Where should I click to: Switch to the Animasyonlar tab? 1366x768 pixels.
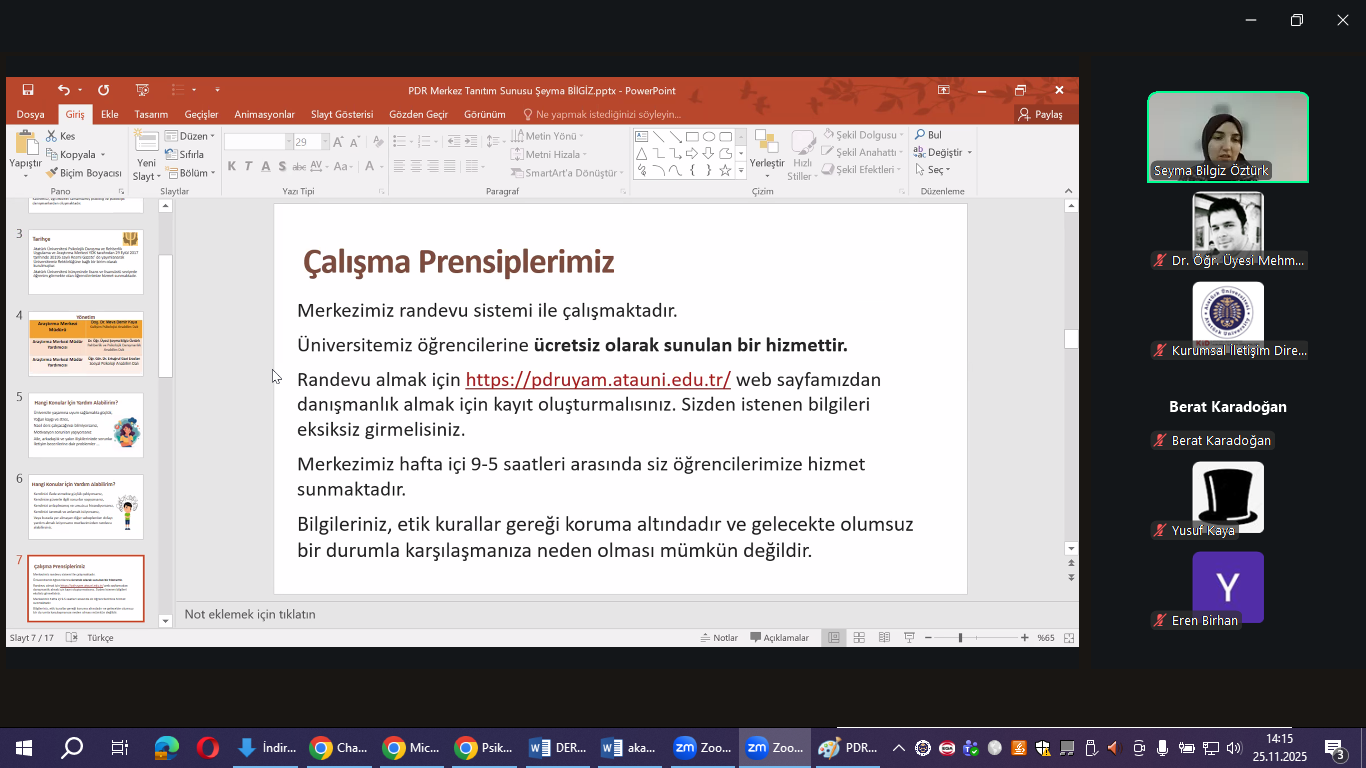coord(264,114)
